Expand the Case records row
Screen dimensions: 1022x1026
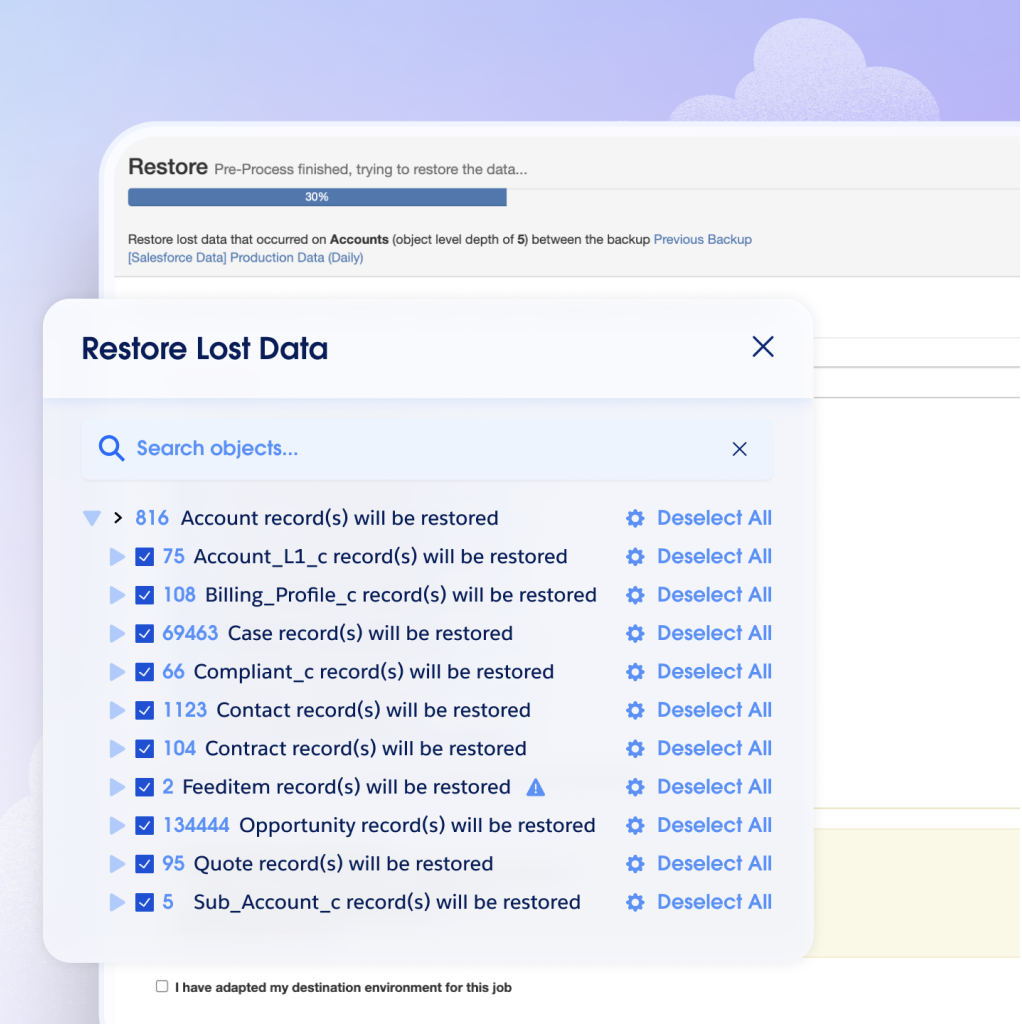(117, 633)
